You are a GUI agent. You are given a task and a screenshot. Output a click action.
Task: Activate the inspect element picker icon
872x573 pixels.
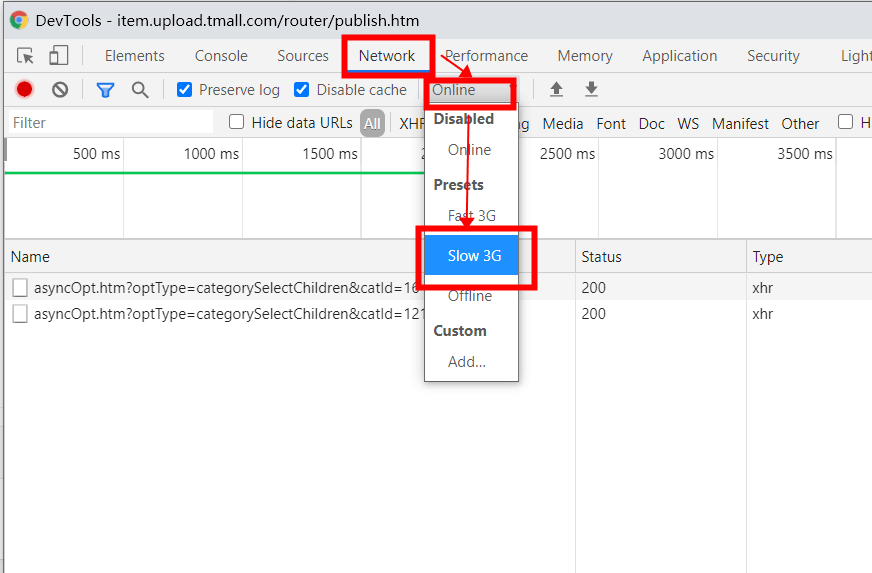(x=25, y=56)
